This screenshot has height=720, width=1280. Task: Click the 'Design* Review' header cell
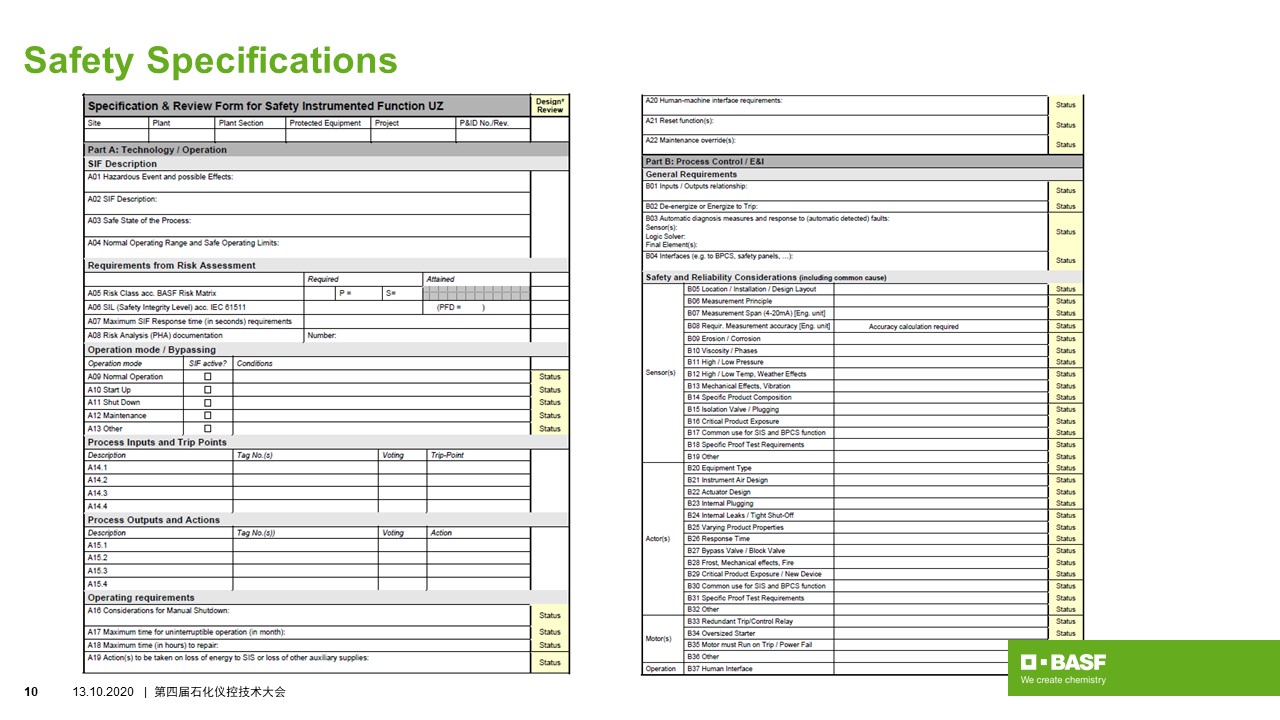click(x=550, y=105)
